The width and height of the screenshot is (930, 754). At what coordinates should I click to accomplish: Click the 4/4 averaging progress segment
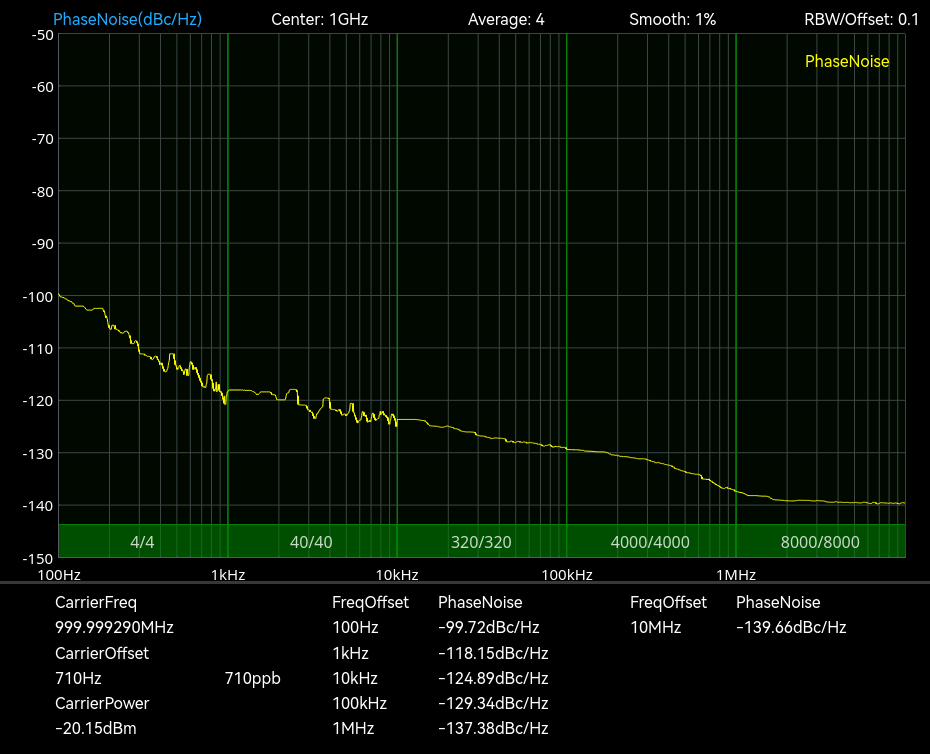click(142, 542)
